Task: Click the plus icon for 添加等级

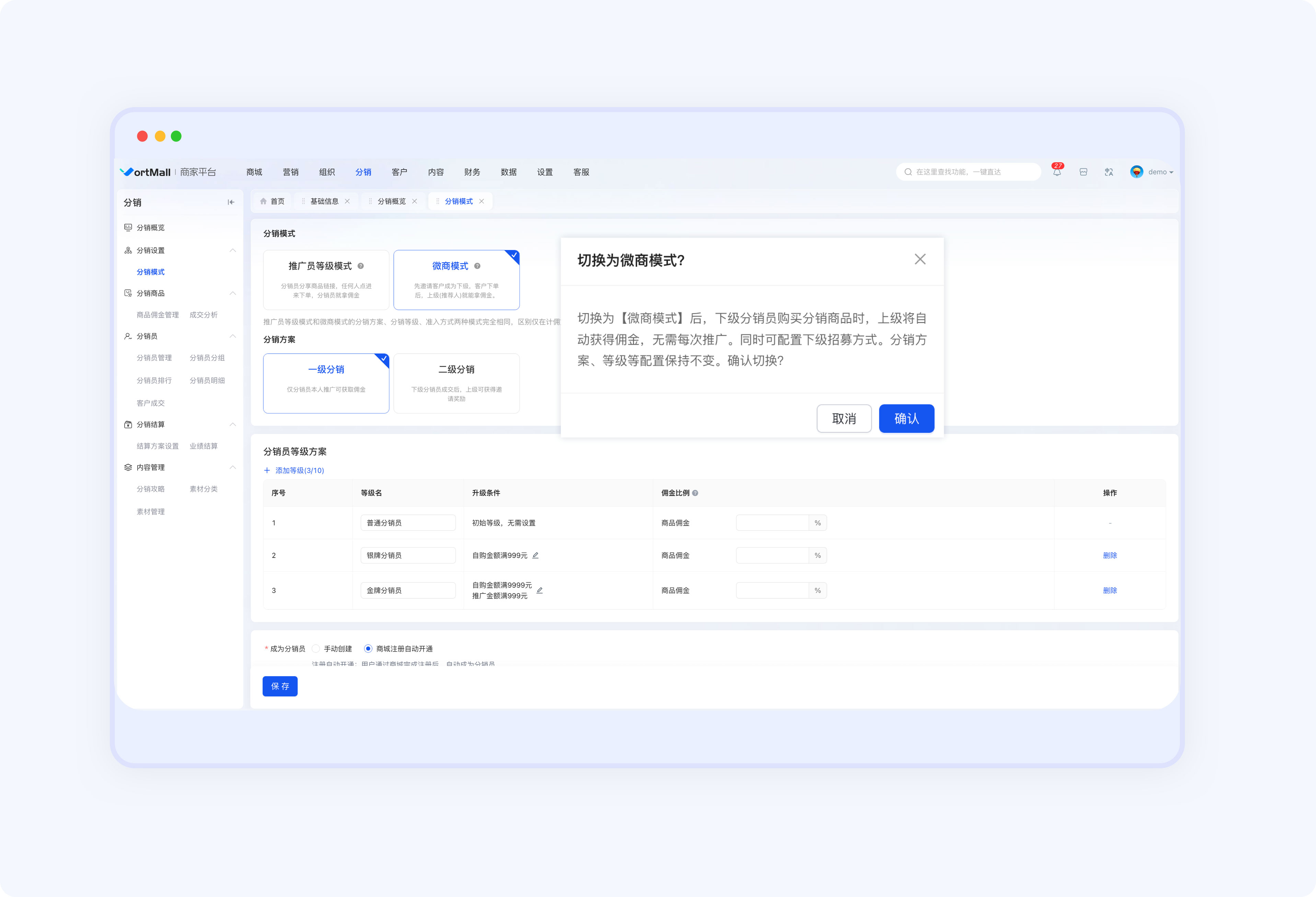Action: tap(267, 471)
